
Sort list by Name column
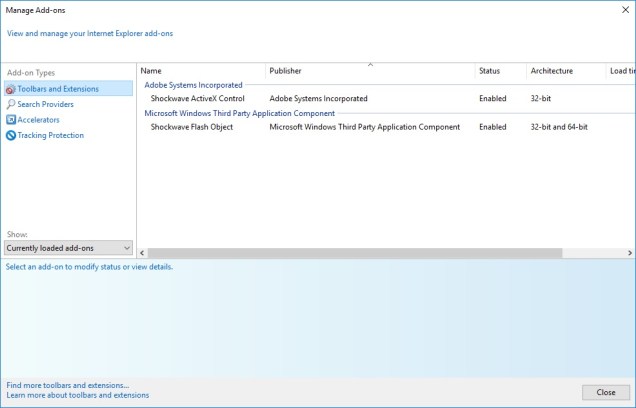200,71
